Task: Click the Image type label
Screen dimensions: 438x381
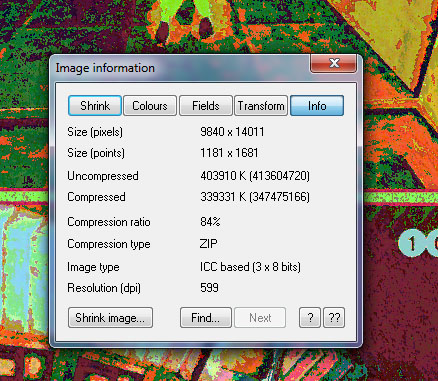Action: click(x=93, y=267)
